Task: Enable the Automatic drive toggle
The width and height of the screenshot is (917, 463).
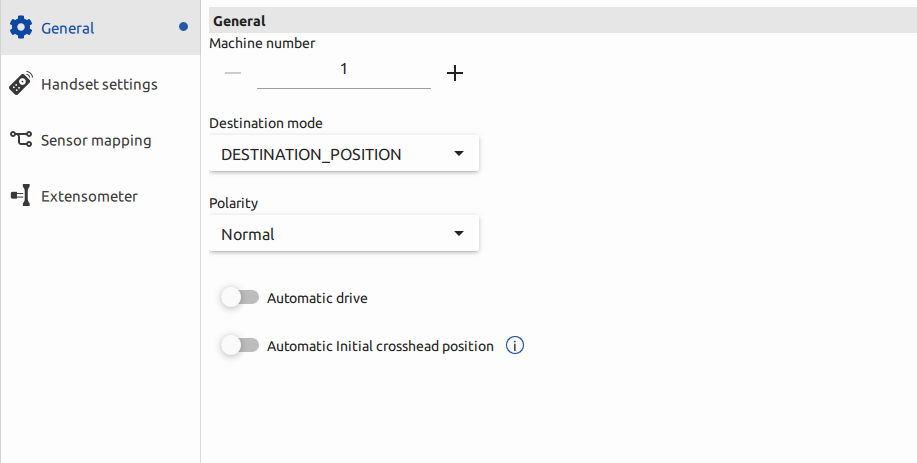Action: click(240, 298)
